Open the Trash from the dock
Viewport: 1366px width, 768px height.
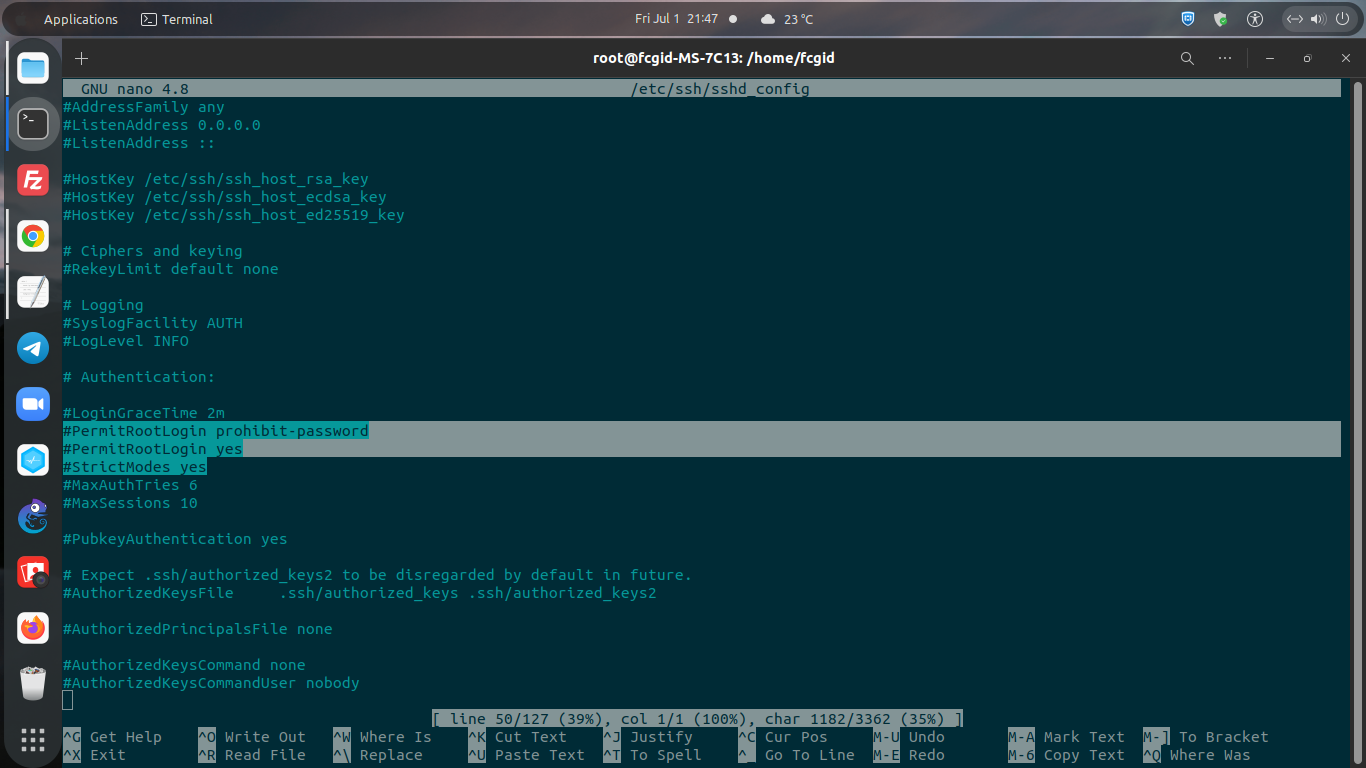(33, 684)
